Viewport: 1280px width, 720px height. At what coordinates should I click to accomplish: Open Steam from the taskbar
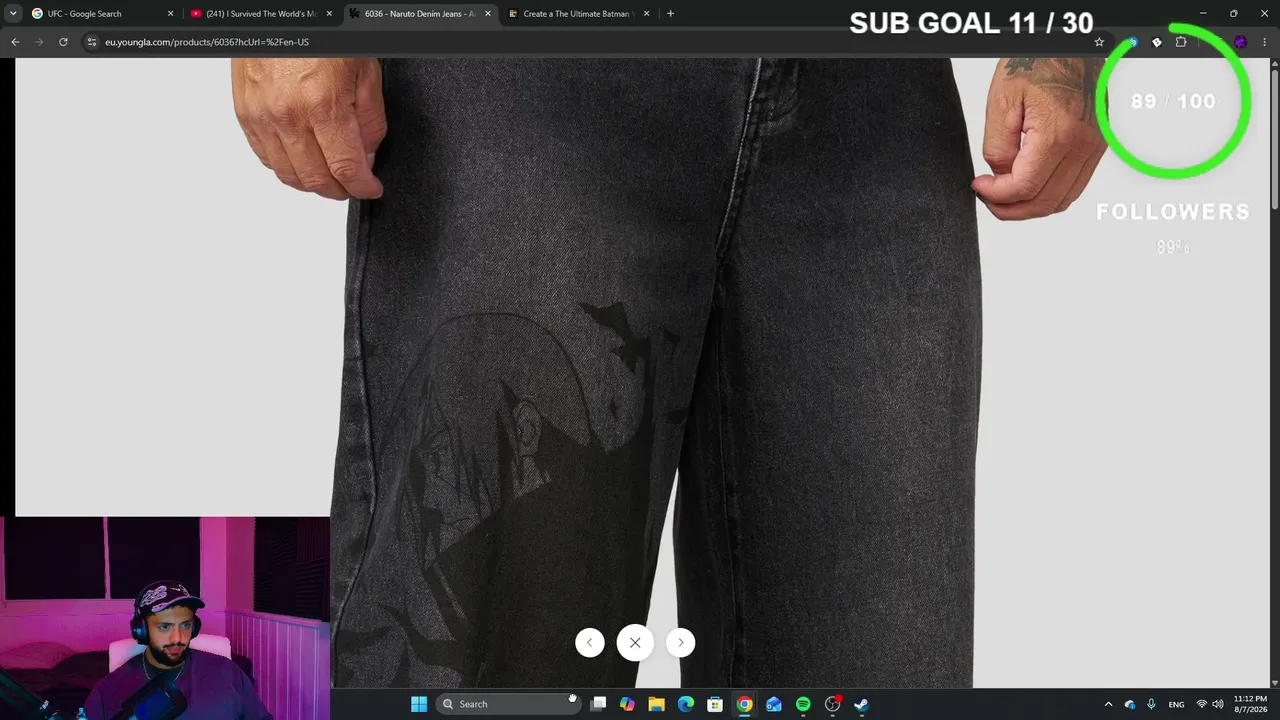pos(861,704)
